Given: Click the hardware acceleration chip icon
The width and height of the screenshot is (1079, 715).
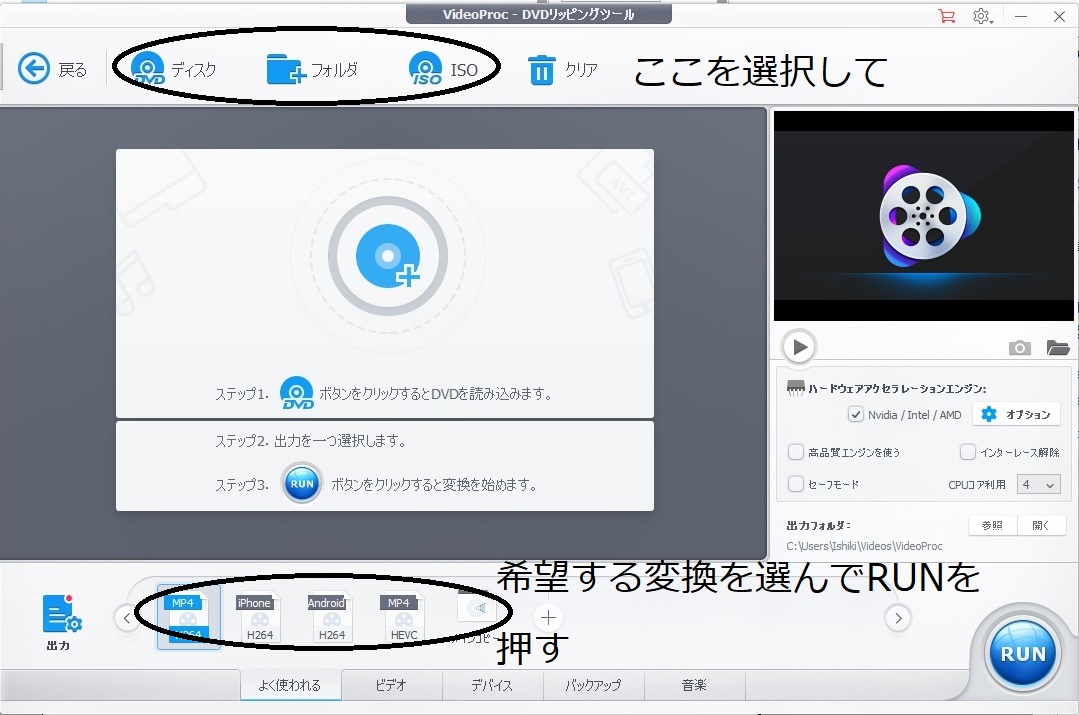Looking at the screenshot, I should [x=795, y=388].
